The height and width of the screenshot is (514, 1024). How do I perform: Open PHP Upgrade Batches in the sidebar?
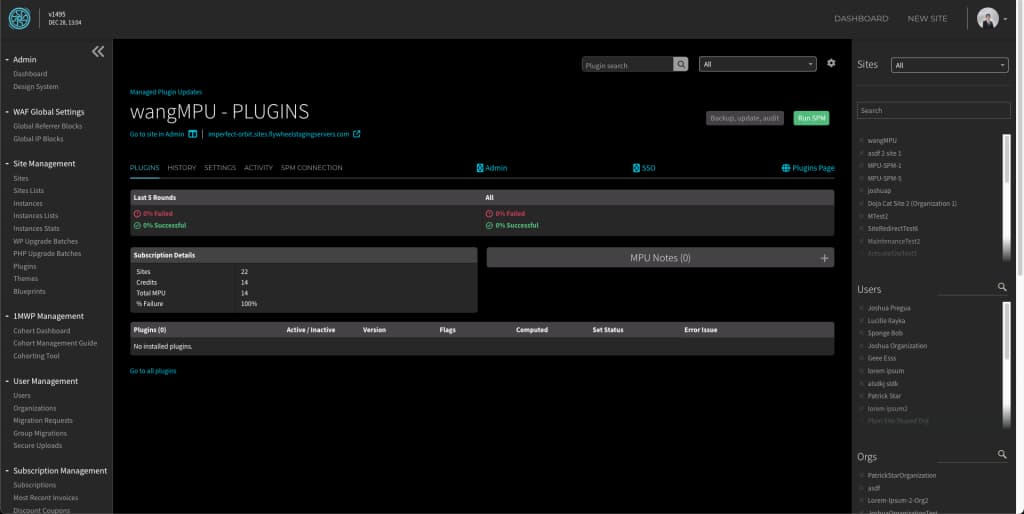[47, 253]
